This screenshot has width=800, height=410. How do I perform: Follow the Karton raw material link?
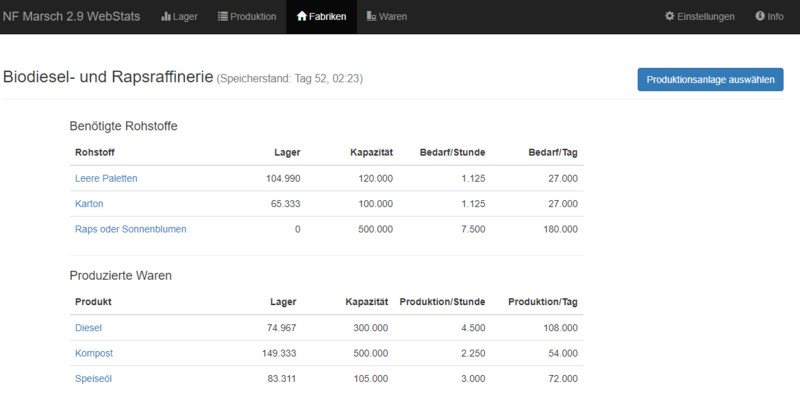click(x=89, y=204)
